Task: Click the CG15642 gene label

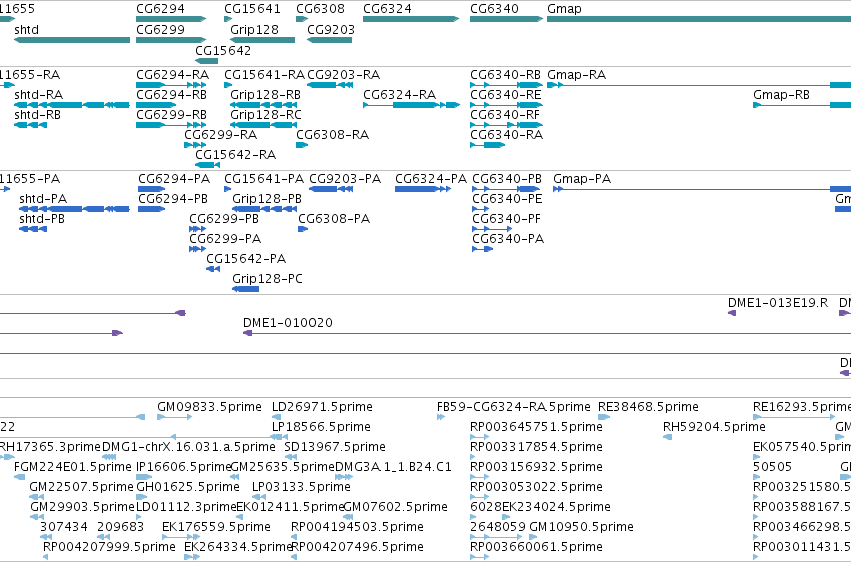Action: point(223,50)
